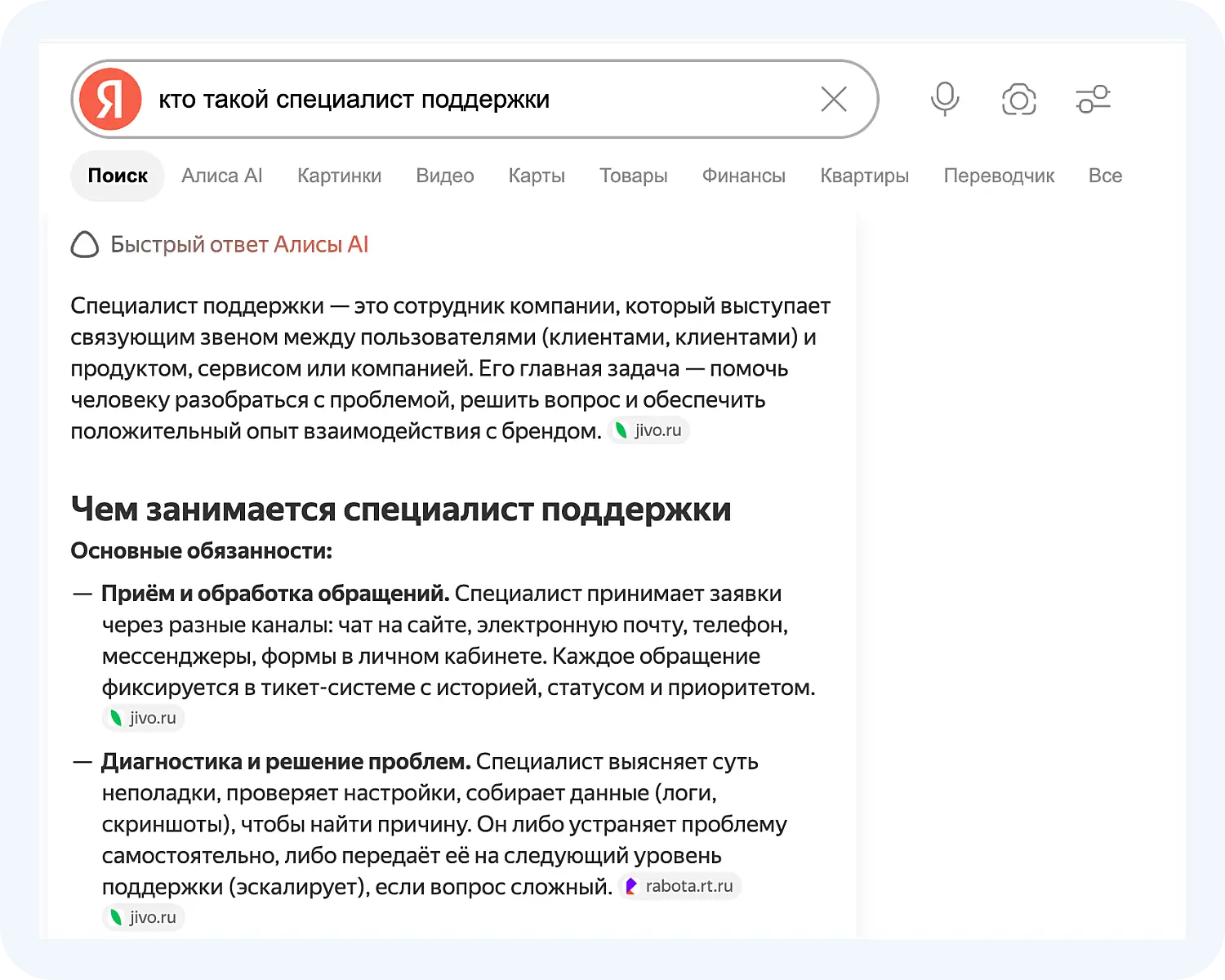Screen dimensions: 1225x980
Task: Click the red Yandex logo icon
Action: pos(110,99)
